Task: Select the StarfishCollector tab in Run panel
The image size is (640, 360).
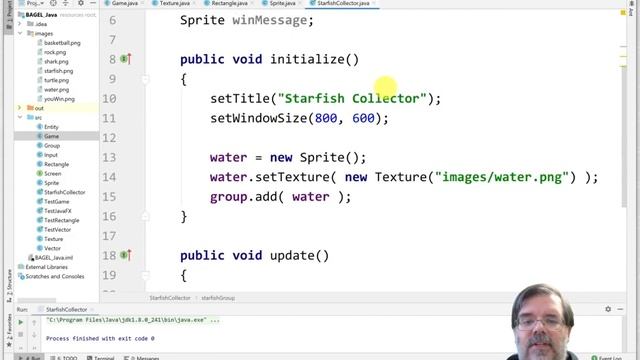Action: (66, 309)
